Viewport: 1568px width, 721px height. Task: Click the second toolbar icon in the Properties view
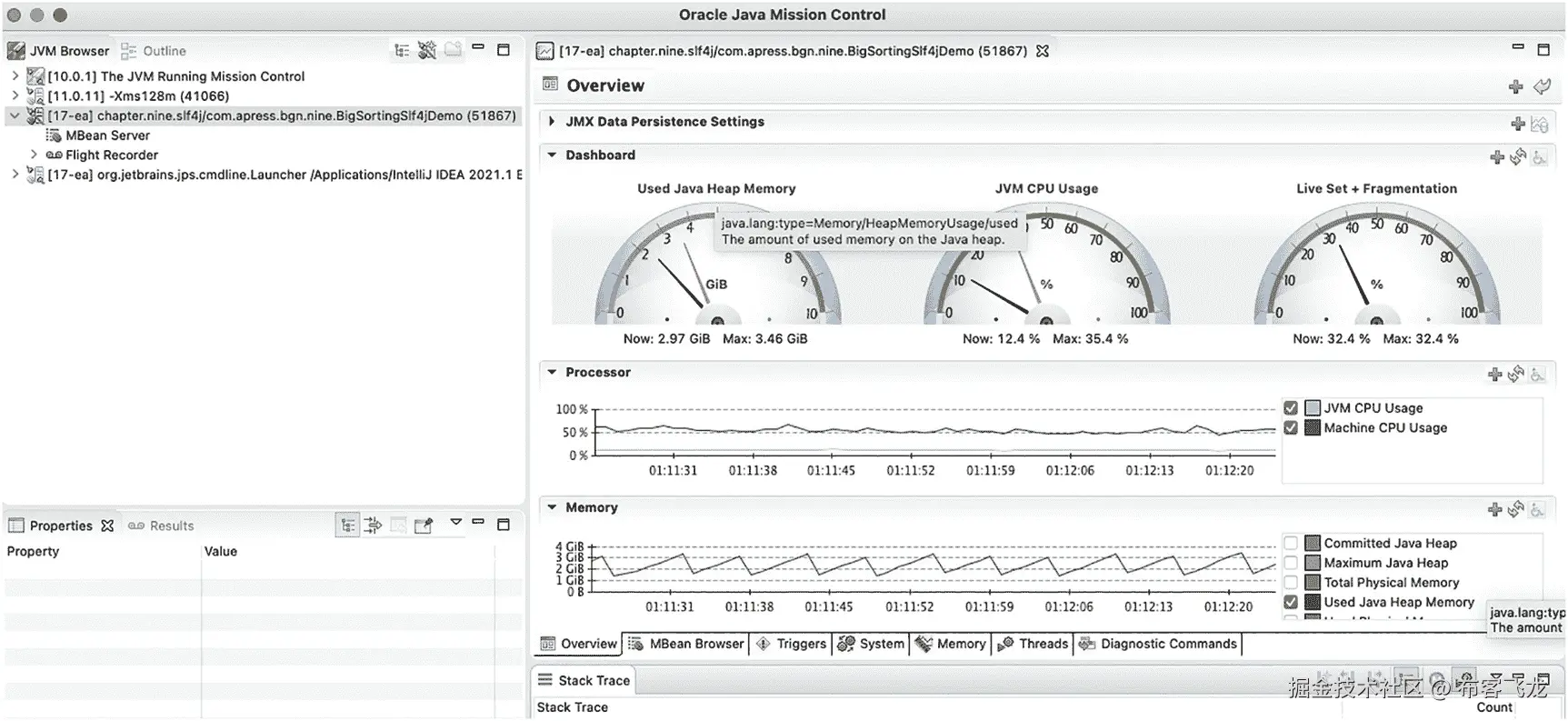[373, 526]
